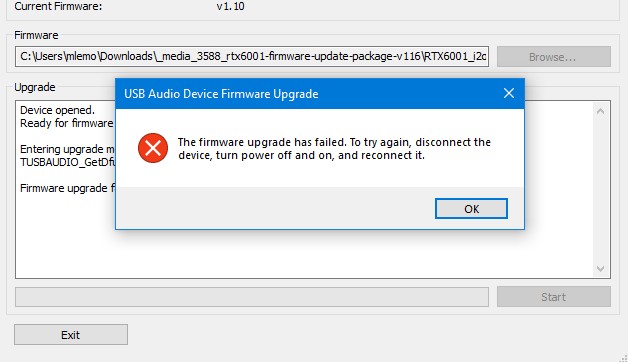Close the USB Audio Device Firmware Upgrade dialog
This screenshot has height=362, width=628.
tap(509, 93)
